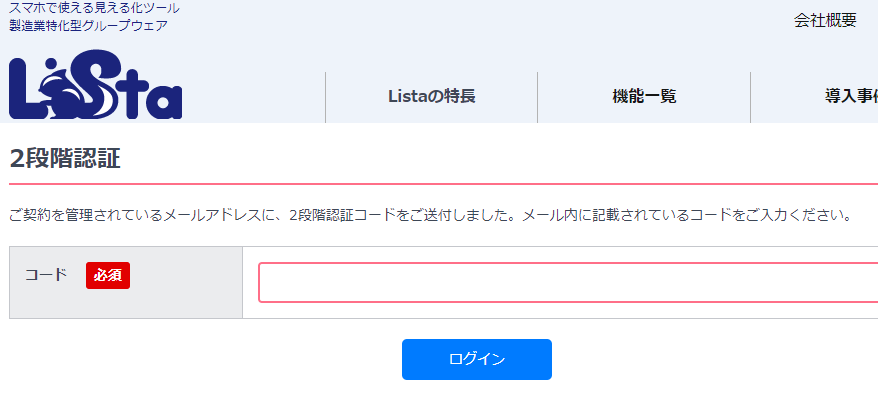Click the instruction text about メールアドレス

430,215
